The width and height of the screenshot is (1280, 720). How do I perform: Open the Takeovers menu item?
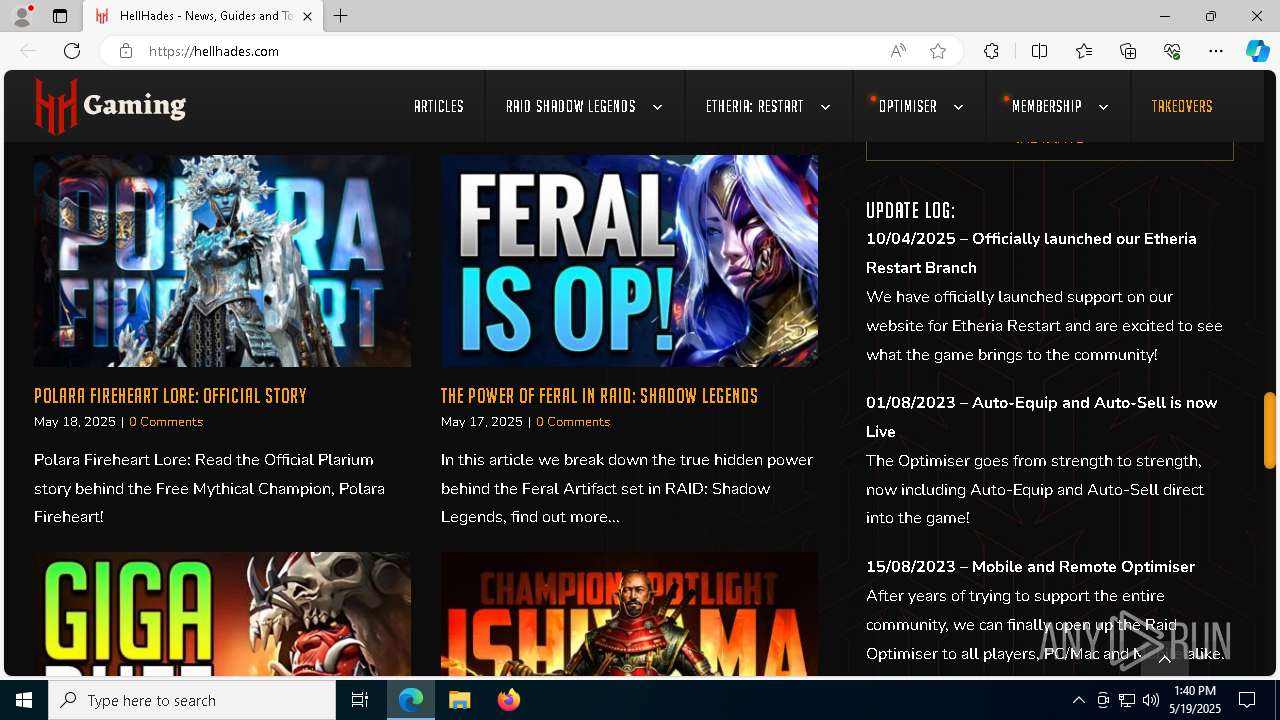[x=1182, y=106]
